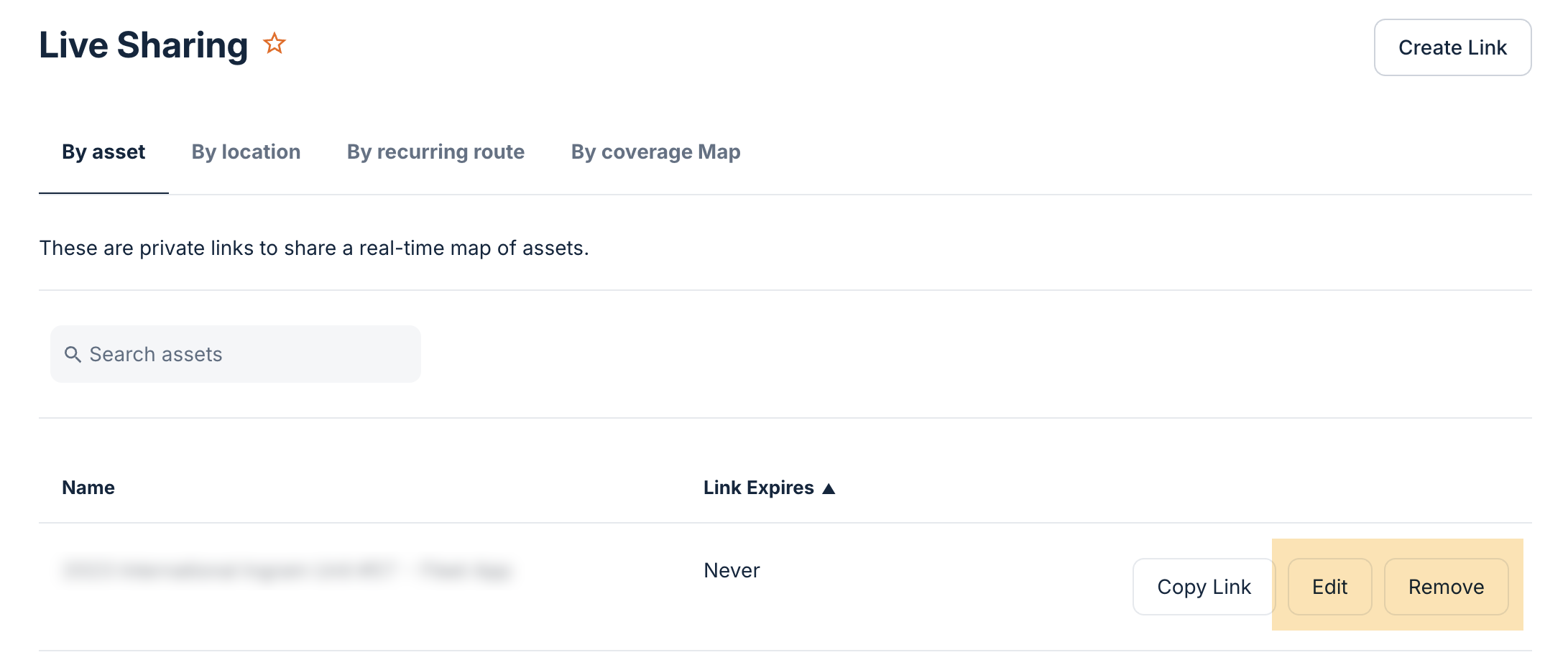Click the private links description text
This screenshot has height=665, width=1568.
click(314, 248)
